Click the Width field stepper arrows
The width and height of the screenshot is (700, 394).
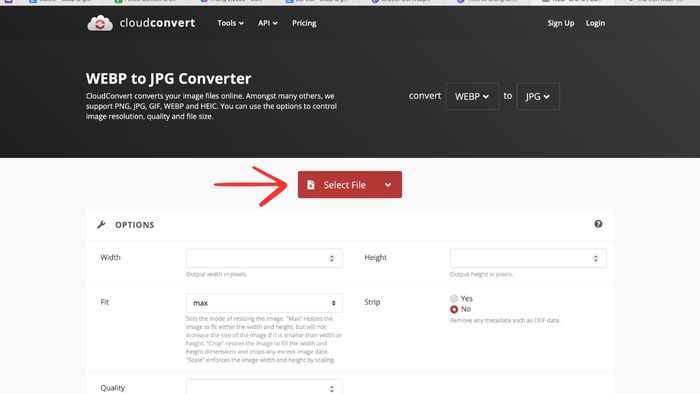point(331,258)
